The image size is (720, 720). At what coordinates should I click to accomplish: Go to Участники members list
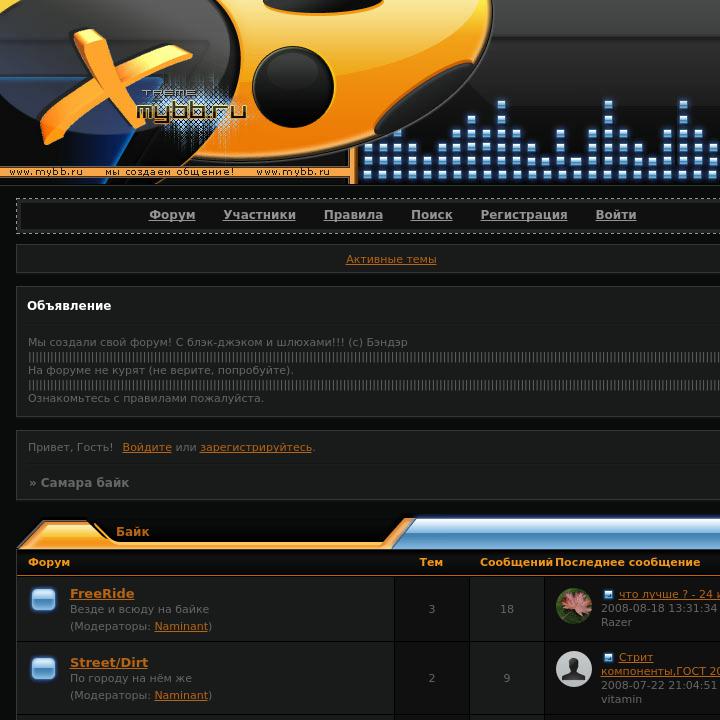(x=259, y=215)
